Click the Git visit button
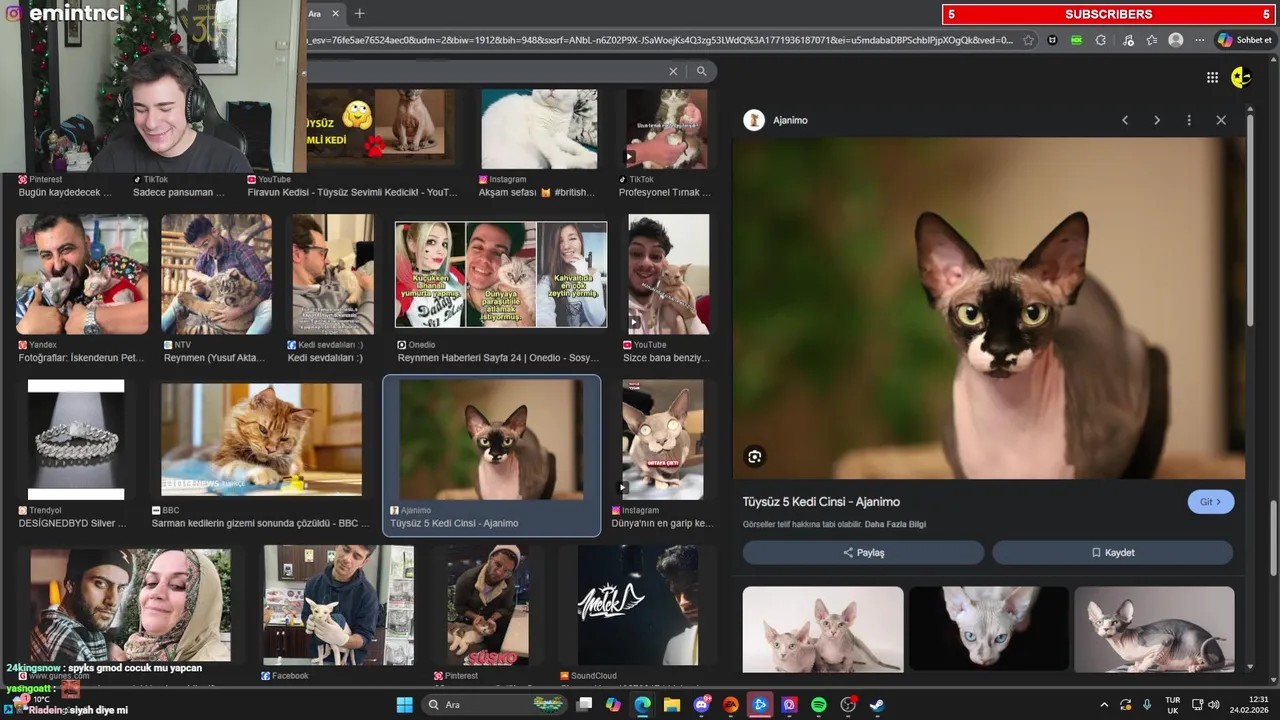This screenshot has height=720, width=1280. pos(1210,502)
